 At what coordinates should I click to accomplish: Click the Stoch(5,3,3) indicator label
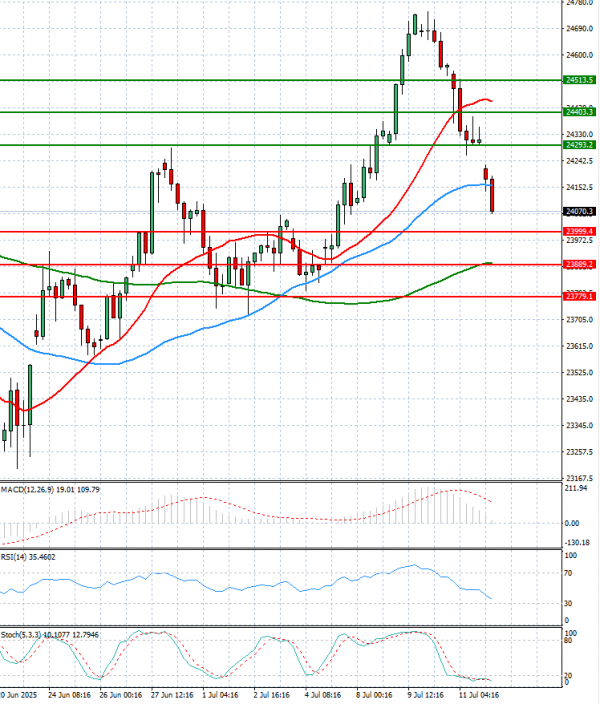point(50,635)
